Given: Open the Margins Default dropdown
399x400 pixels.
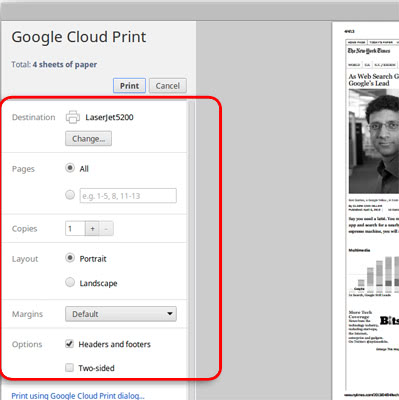Looking at the screenshot, I should pos(121,314).
